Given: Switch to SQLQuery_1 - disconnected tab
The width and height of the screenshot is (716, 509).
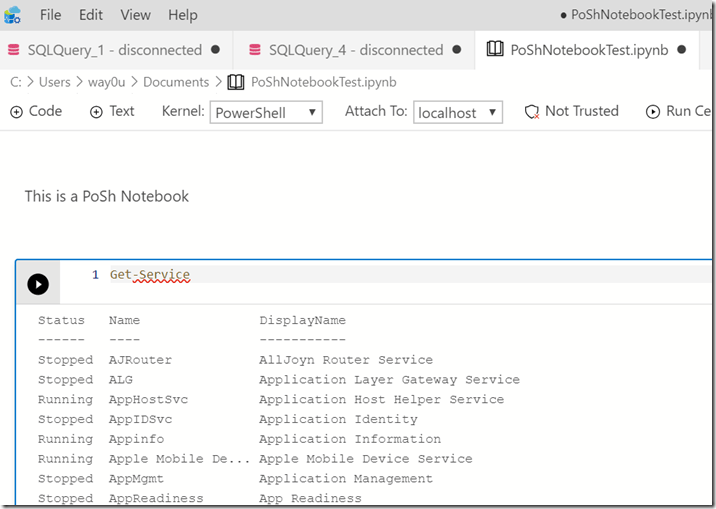Looking at the screenshot, I should [x=115, y=50].
